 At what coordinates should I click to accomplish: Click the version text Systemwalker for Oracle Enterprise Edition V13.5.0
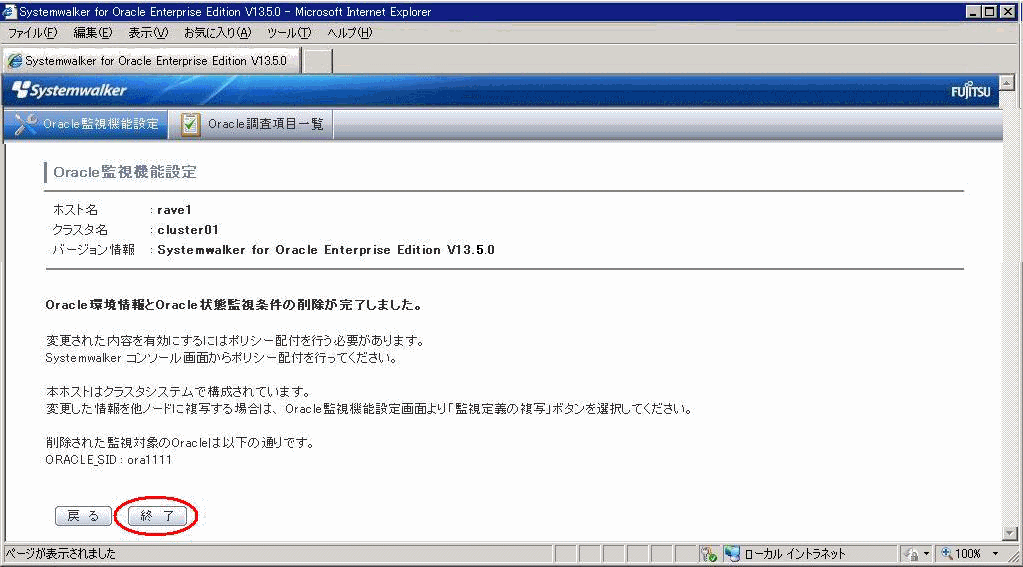coord(326,250)
